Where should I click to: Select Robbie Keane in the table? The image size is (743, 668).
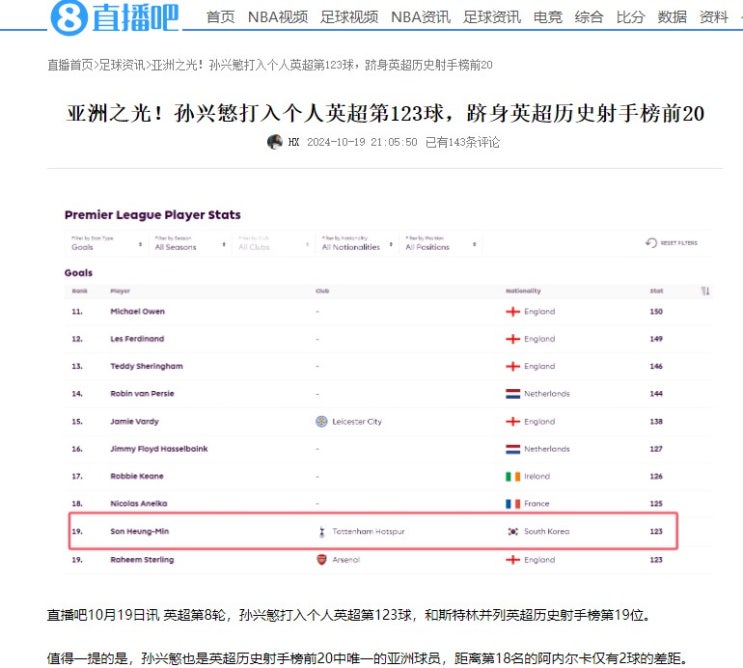pyautogui.click(x=136, y=476)
